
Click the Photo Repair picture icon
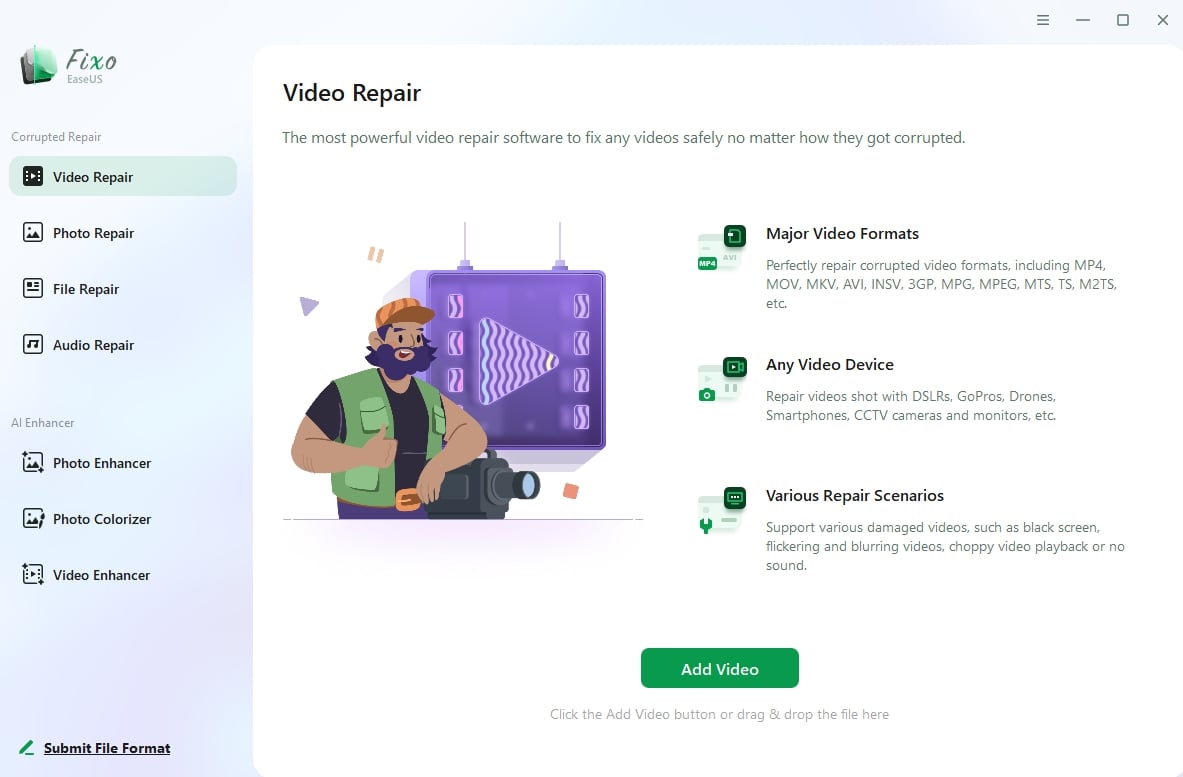point(32,232)
